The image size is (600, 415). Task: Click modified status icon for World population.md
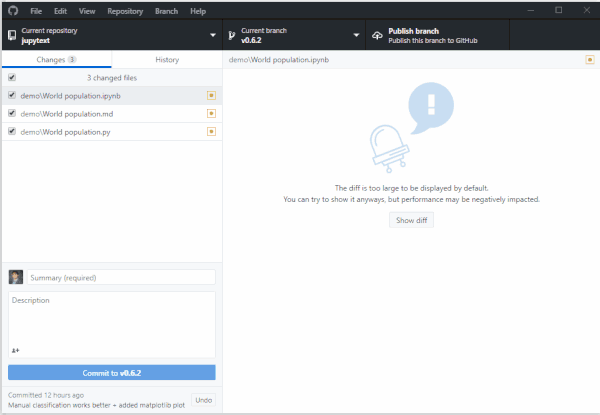(211, 114)
